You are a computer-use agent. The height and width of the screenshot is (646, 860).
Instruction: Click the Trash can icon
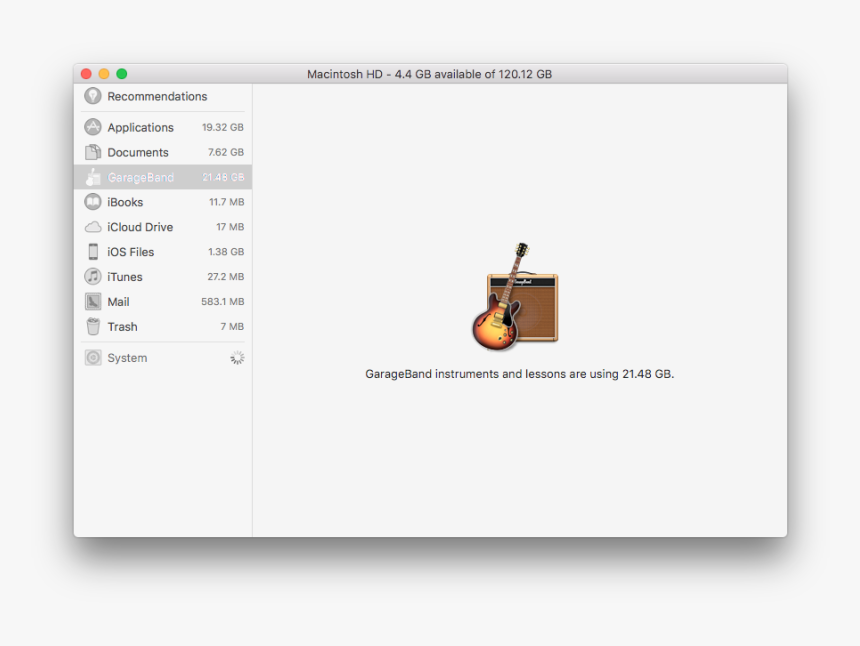93,326
